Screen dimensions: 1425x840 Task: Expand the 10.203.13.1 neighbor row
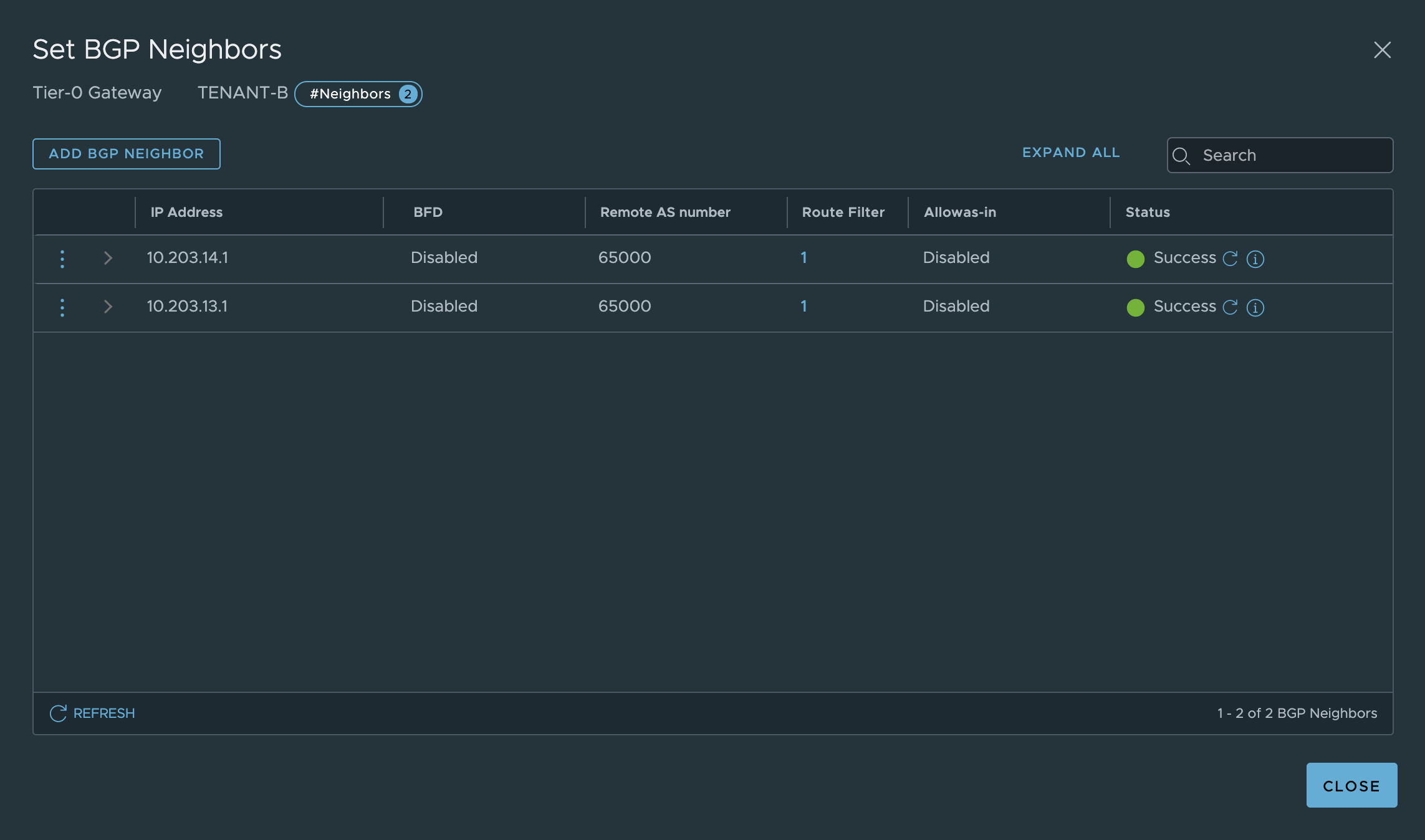(108, 307)
